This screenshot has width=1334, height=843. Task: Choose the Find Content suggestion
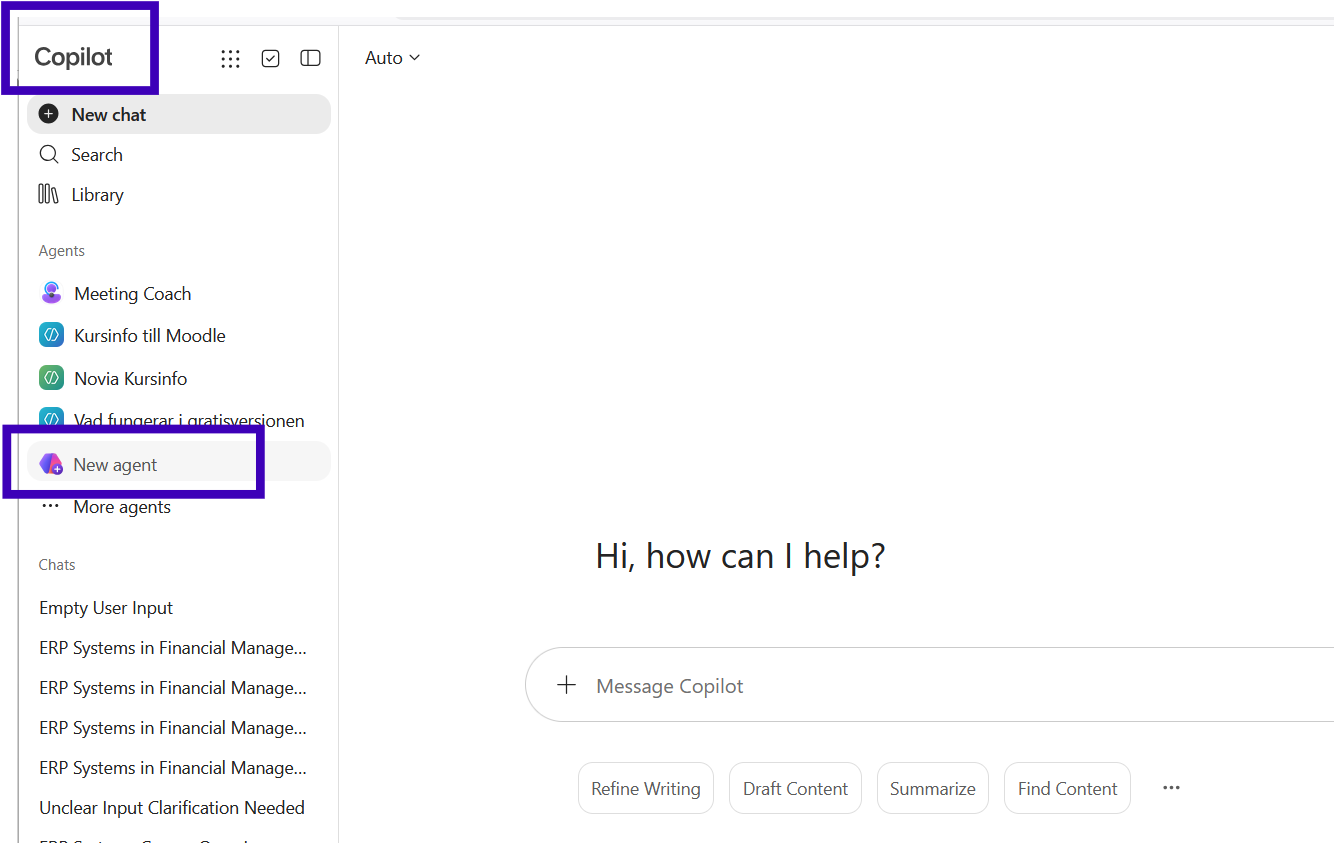coord(1067,789)
